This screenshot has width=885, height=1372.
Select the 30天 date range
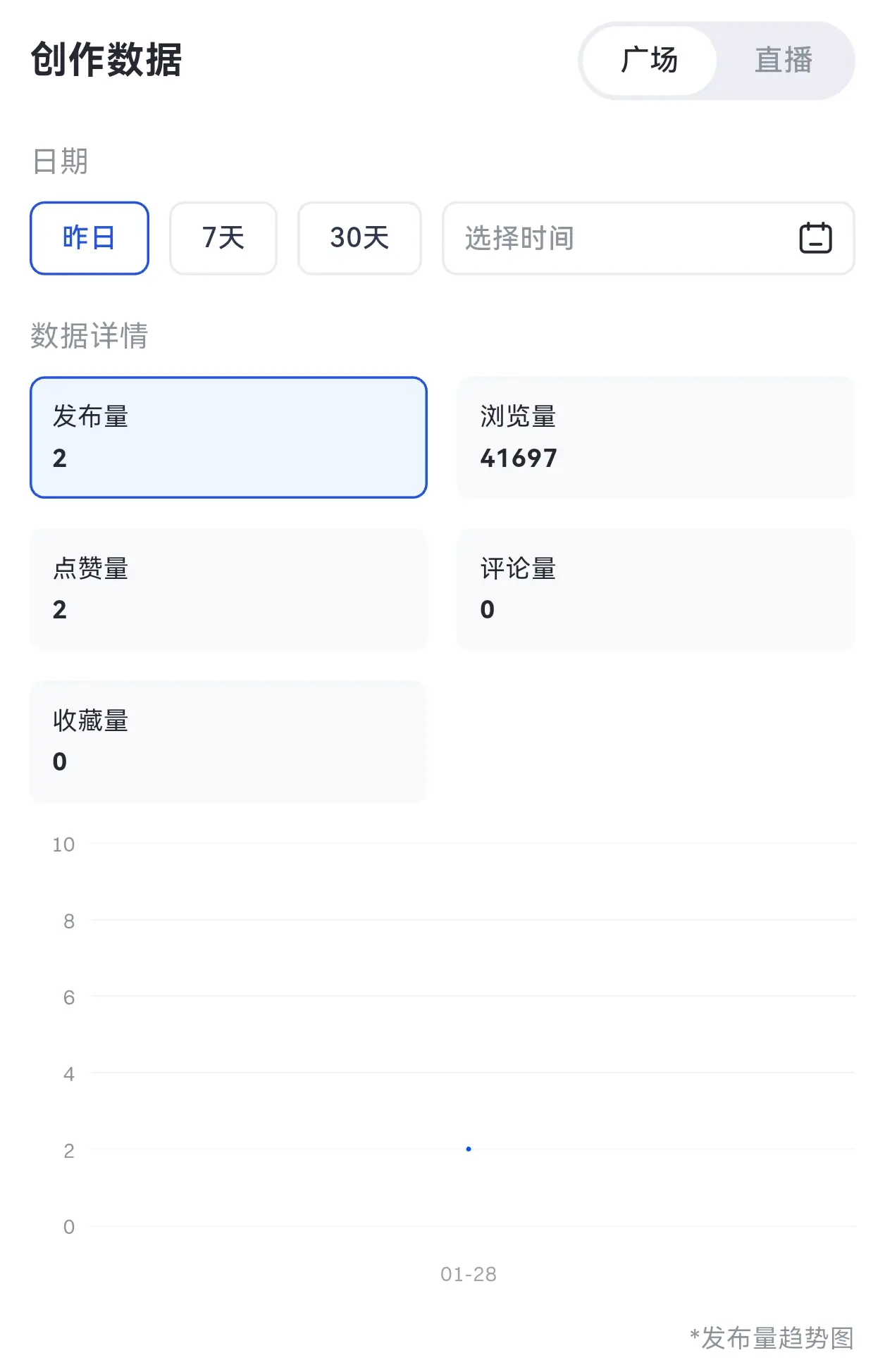[x=359, y=238]
